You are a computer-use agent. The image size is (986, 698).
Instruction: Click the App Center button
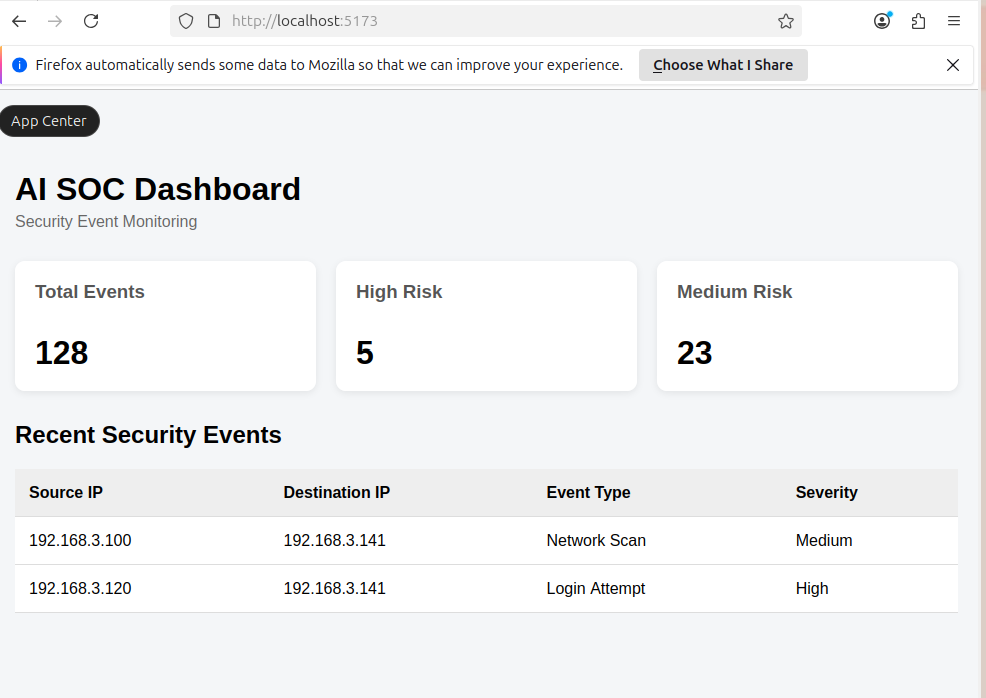click(49, 121)
